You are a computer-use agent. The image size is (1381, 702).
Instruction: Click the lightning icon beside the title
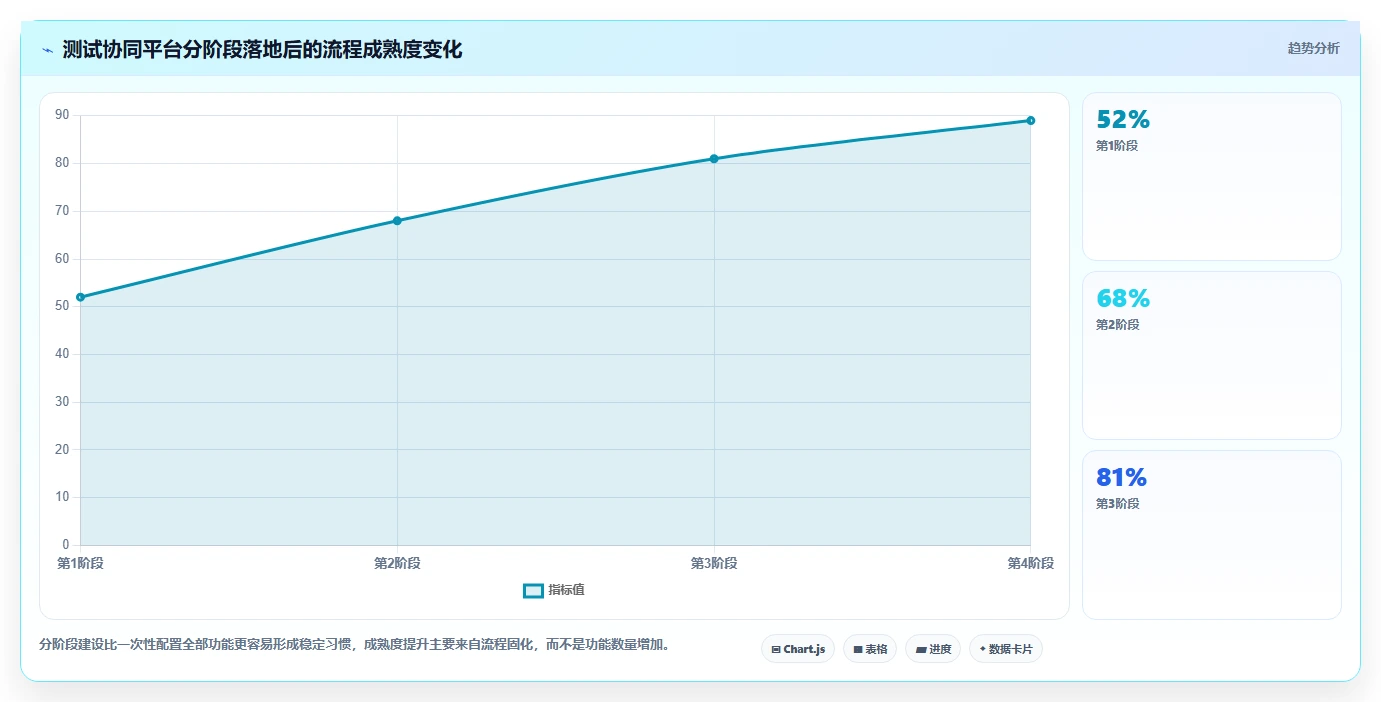[47, 50]
